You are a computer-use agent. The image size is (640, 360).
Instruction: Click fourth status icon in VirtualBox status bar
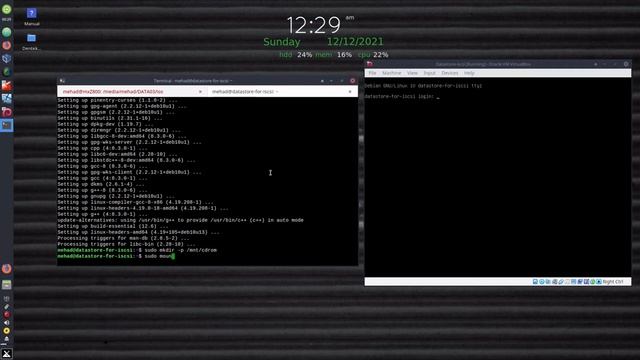click(555, 282)
